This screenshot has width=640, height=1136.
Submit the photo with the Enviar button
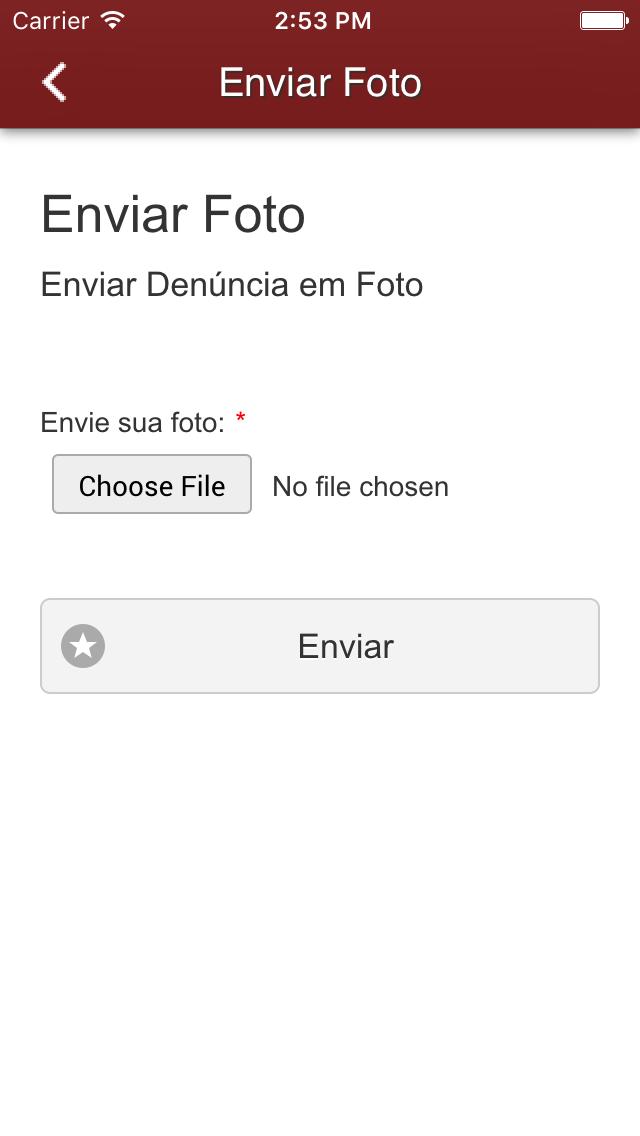point(320,646)
